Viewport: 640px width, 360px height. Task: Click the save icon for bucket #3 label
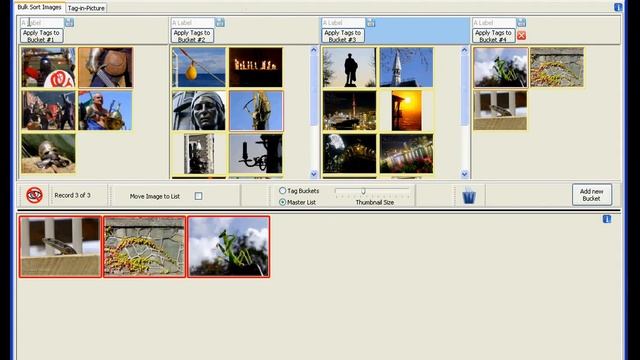click(371, 22)
